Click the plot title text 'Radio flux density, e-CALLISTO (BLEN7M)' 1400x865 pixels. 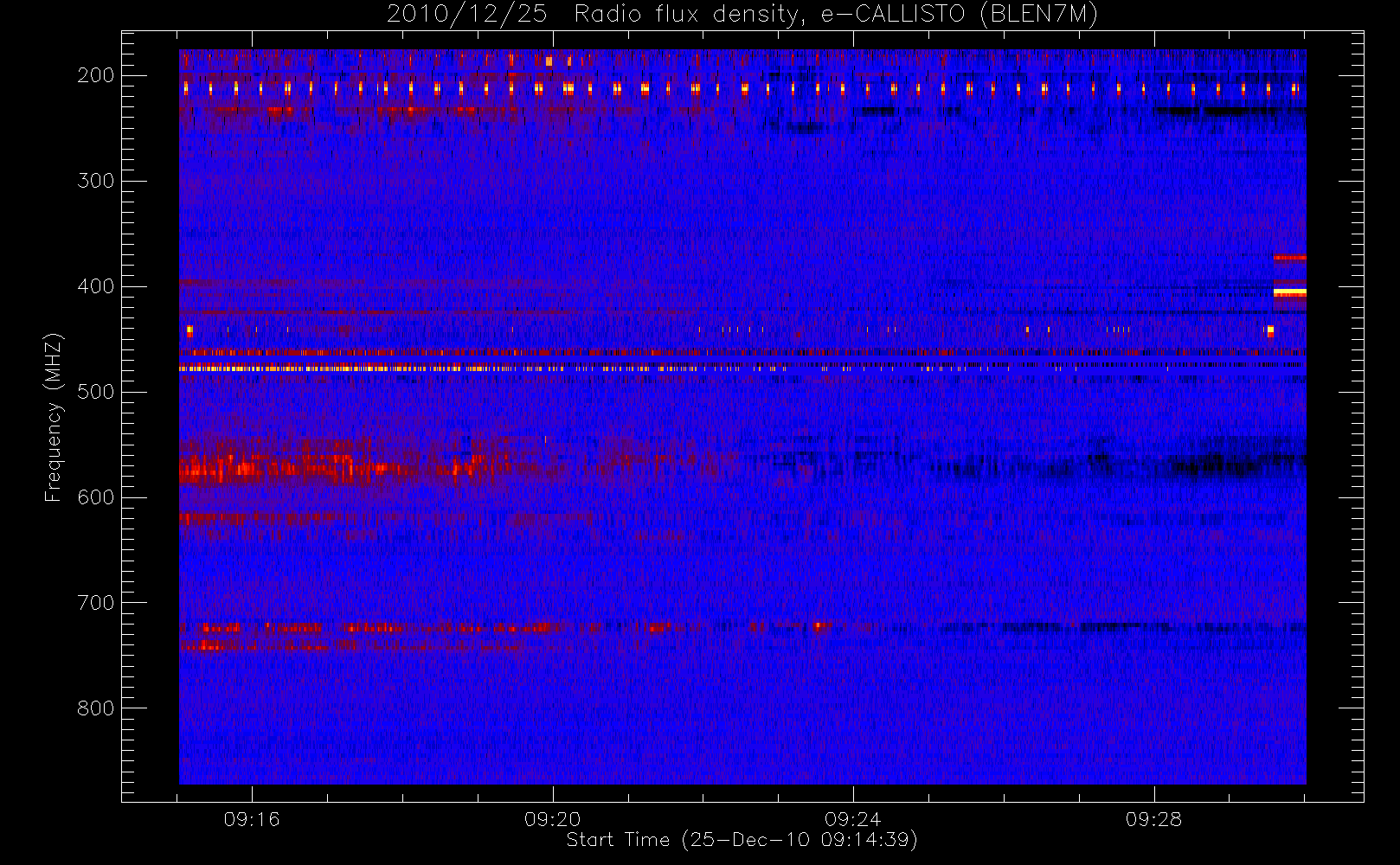[x=836, y=15]
